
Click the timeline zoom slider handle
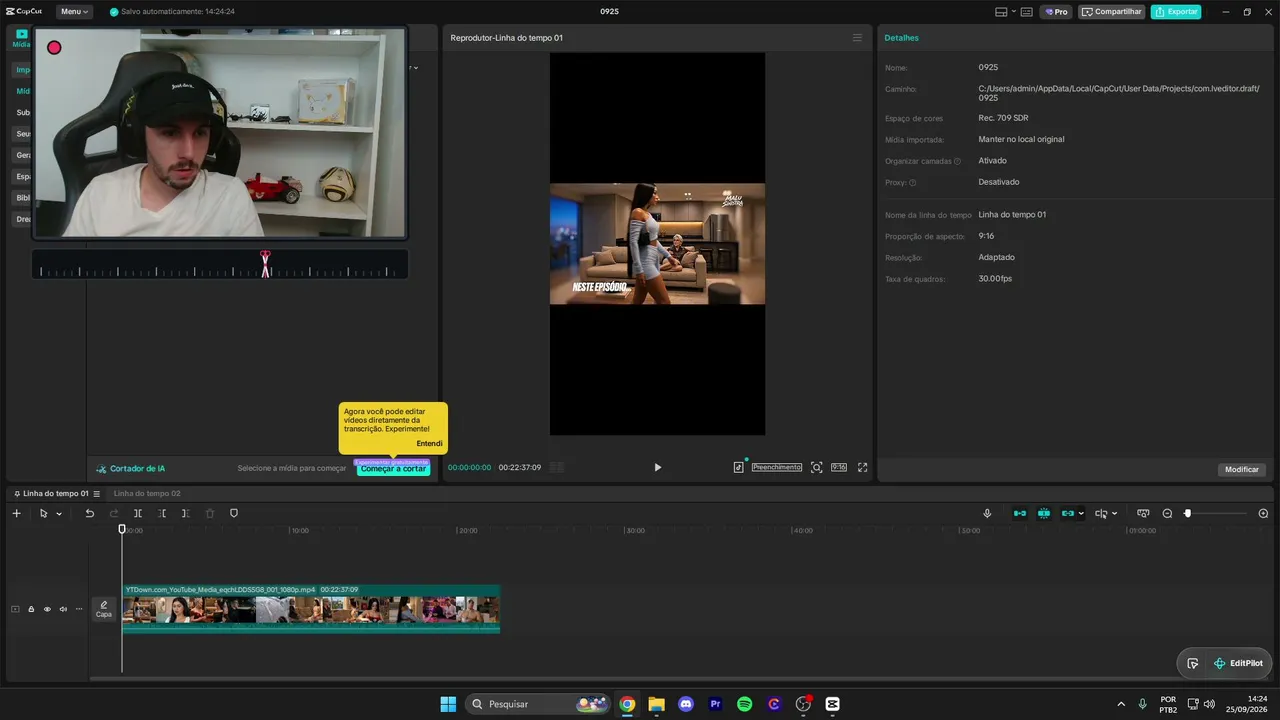tap(1187, 513)
